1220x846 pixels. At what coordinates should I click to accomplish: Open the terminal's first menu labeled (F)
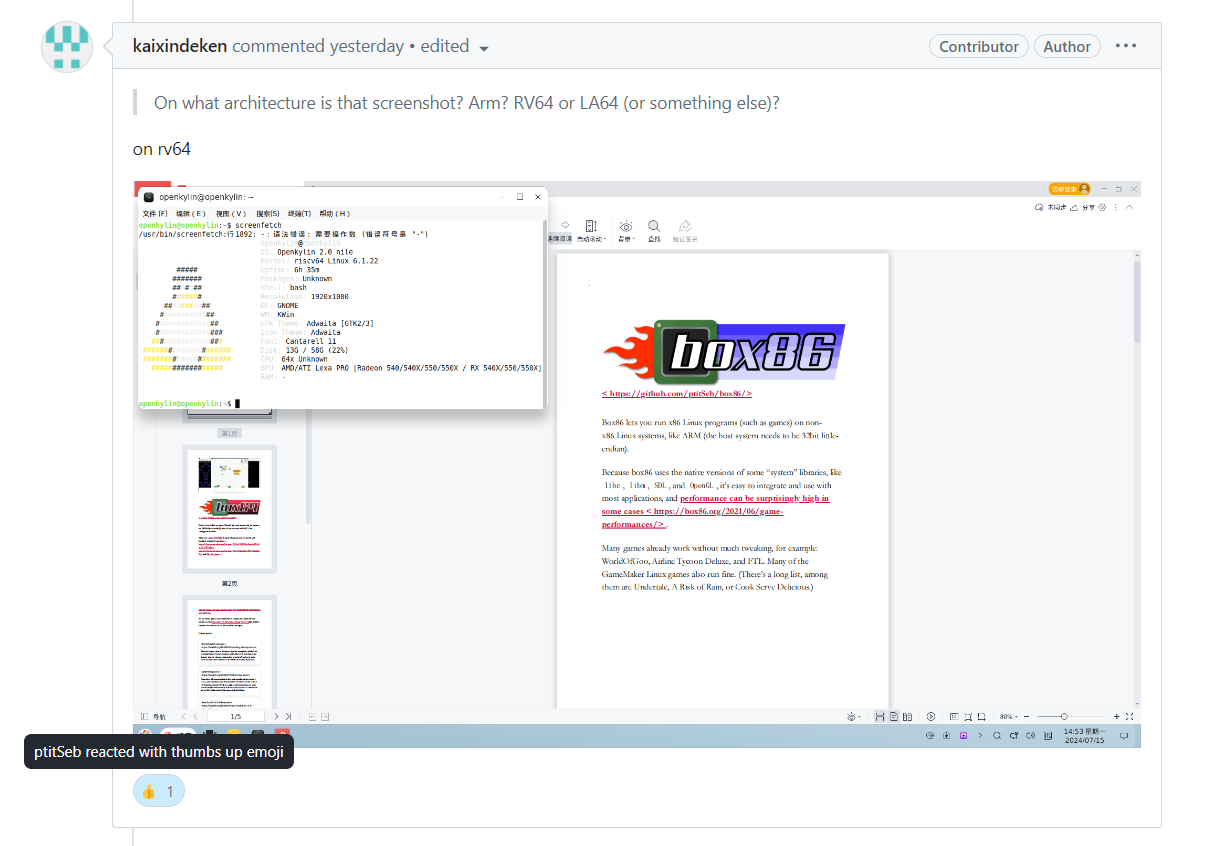(x=155, y=213)
